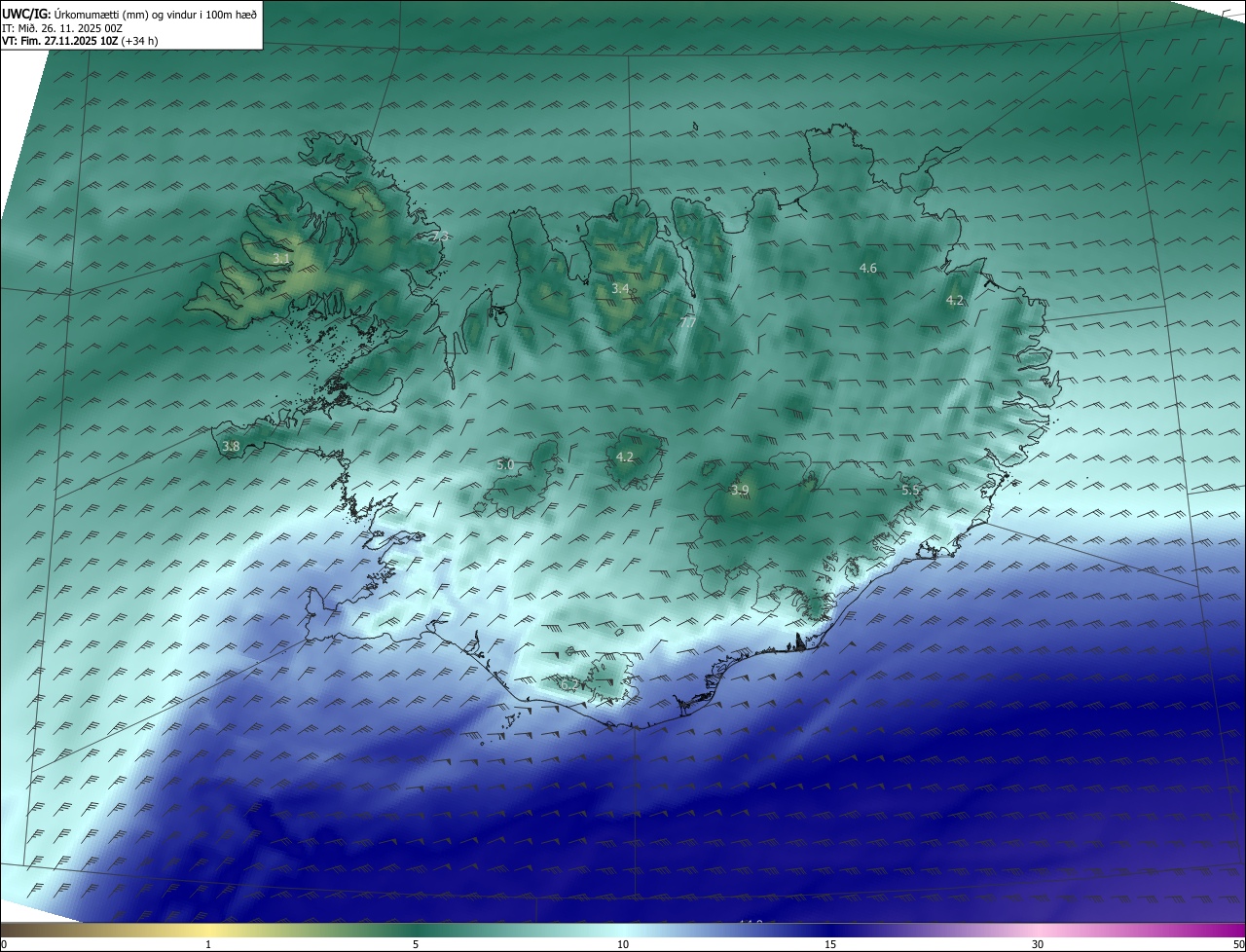This screenshot has width=1246, height=952.
Task: Click the 3.9 value label
Action: pos(740,491)
